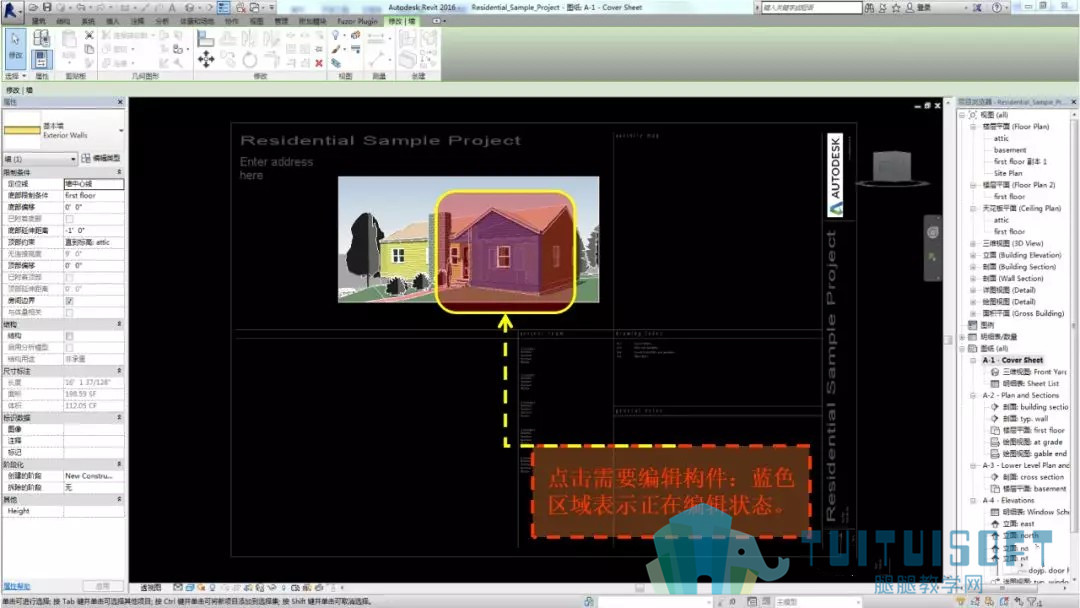Select Site Plan in the project browser
Image resolution: width=1080 pixels, height=608 pixels.
pyautogui.click(x=1008, y=174)
